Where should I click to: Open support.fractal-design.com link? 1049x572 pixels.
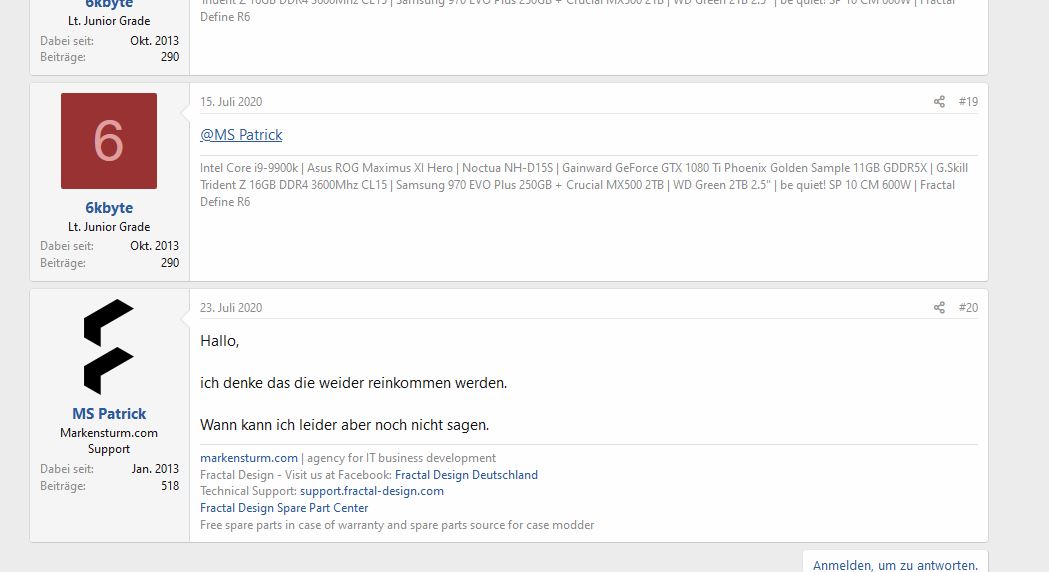point(372,491)
